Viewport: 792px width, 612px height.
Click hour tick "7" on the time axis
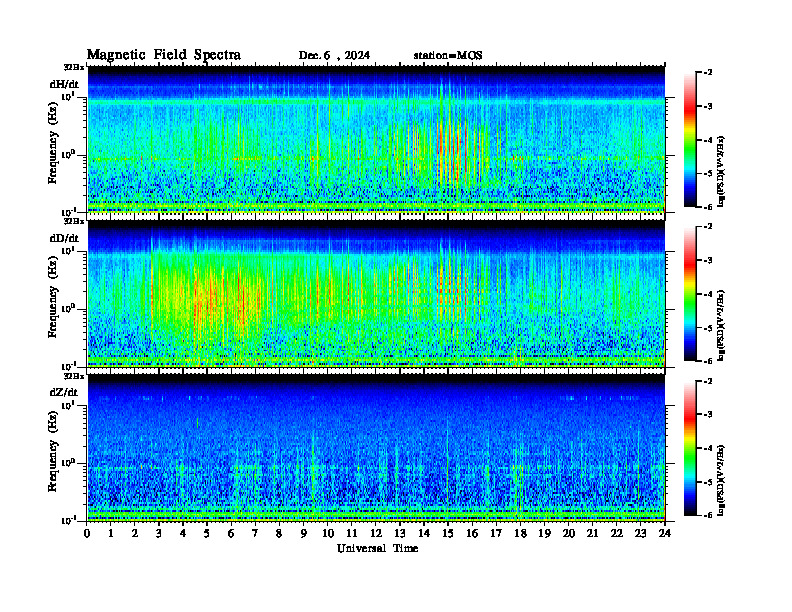pyautogui.click(x=256, y=534)
